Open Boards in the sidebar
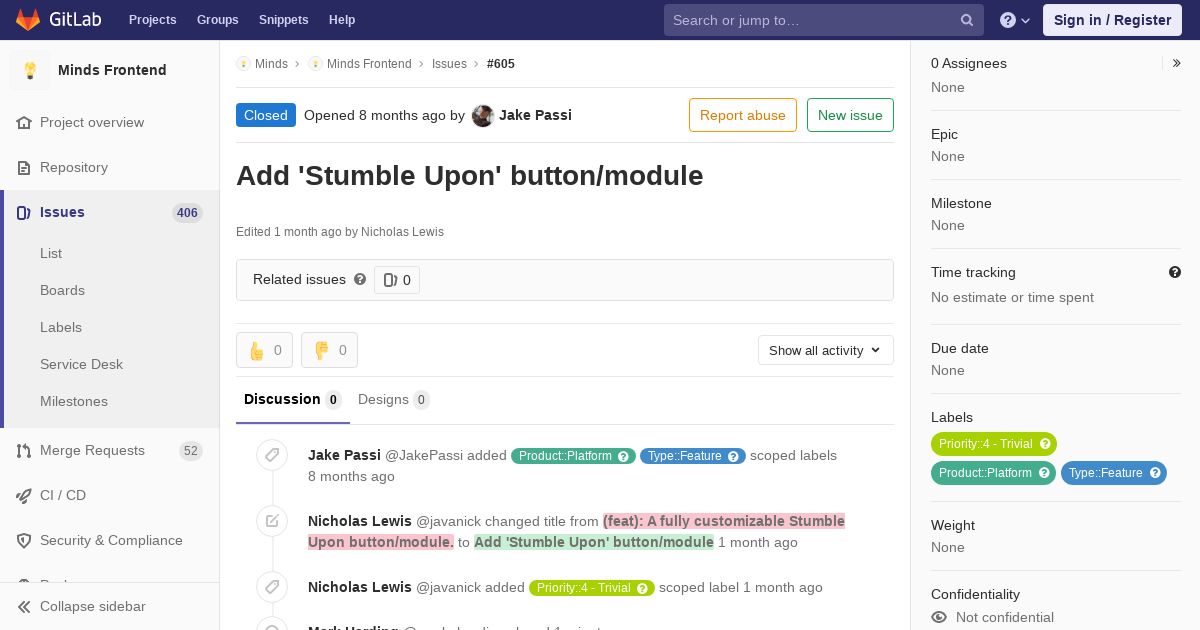Viewport: 1200px width, 630px height. [x=62, y=290]
